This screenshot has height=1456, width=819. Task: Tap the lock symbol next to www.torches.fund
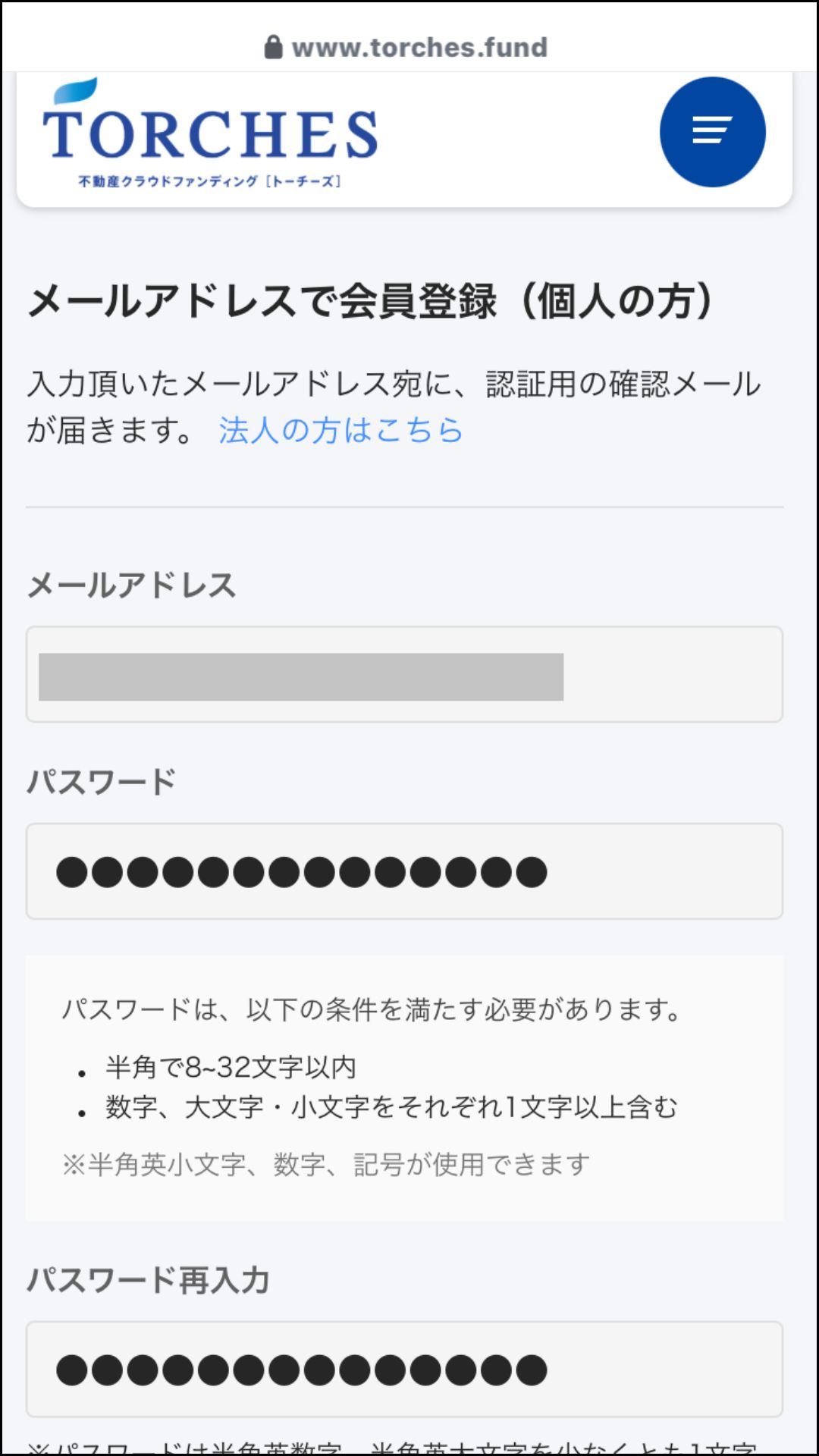[x=275, y=45]
